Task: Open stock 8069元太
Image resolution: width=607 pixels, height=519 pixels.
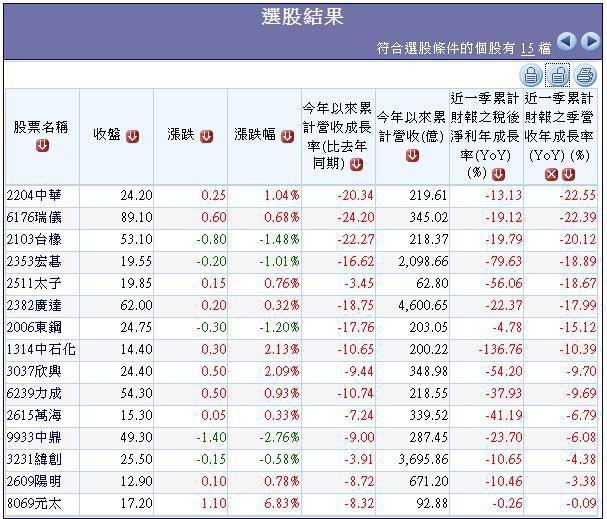Action: coord(34,504)
